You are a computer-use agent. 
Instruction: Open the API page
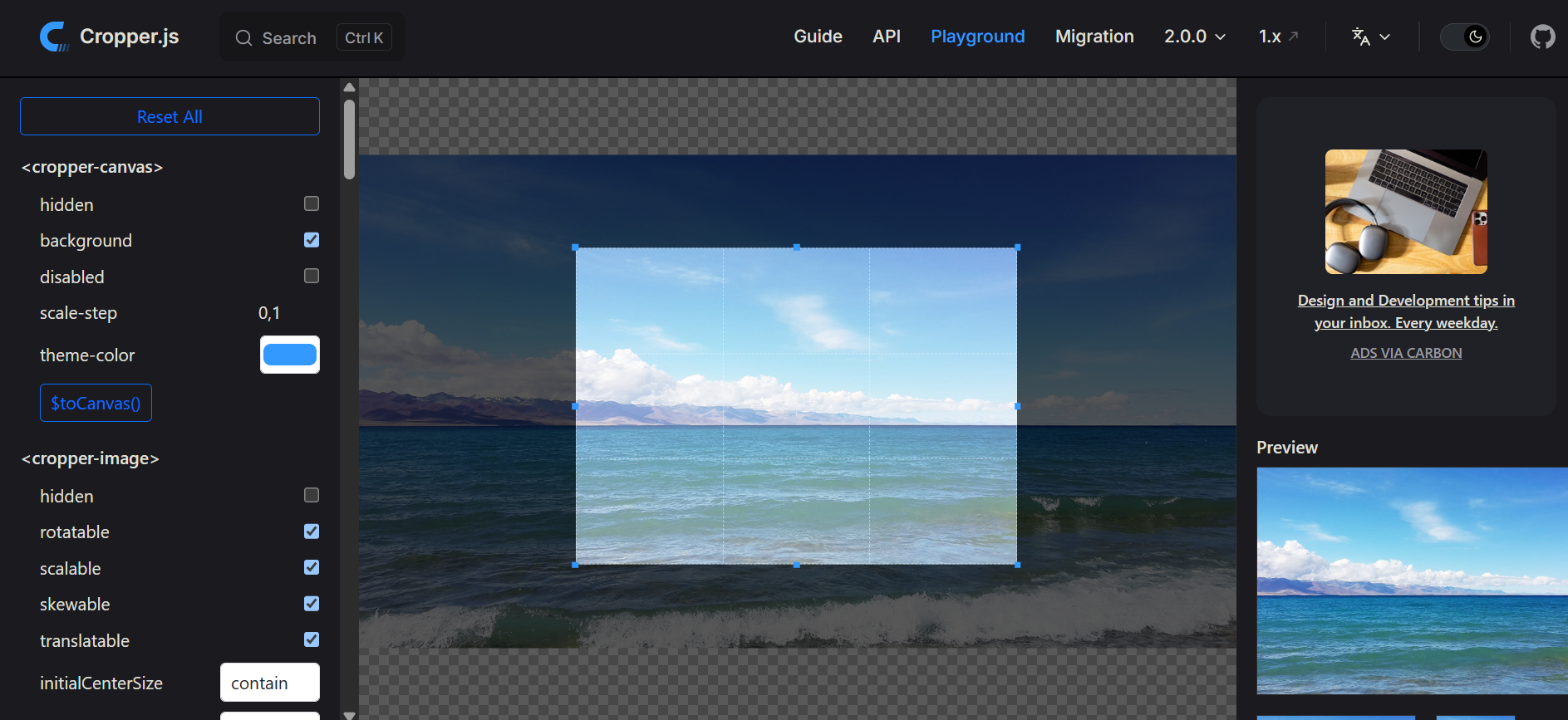pyautogui.click(x=887, y=37)
